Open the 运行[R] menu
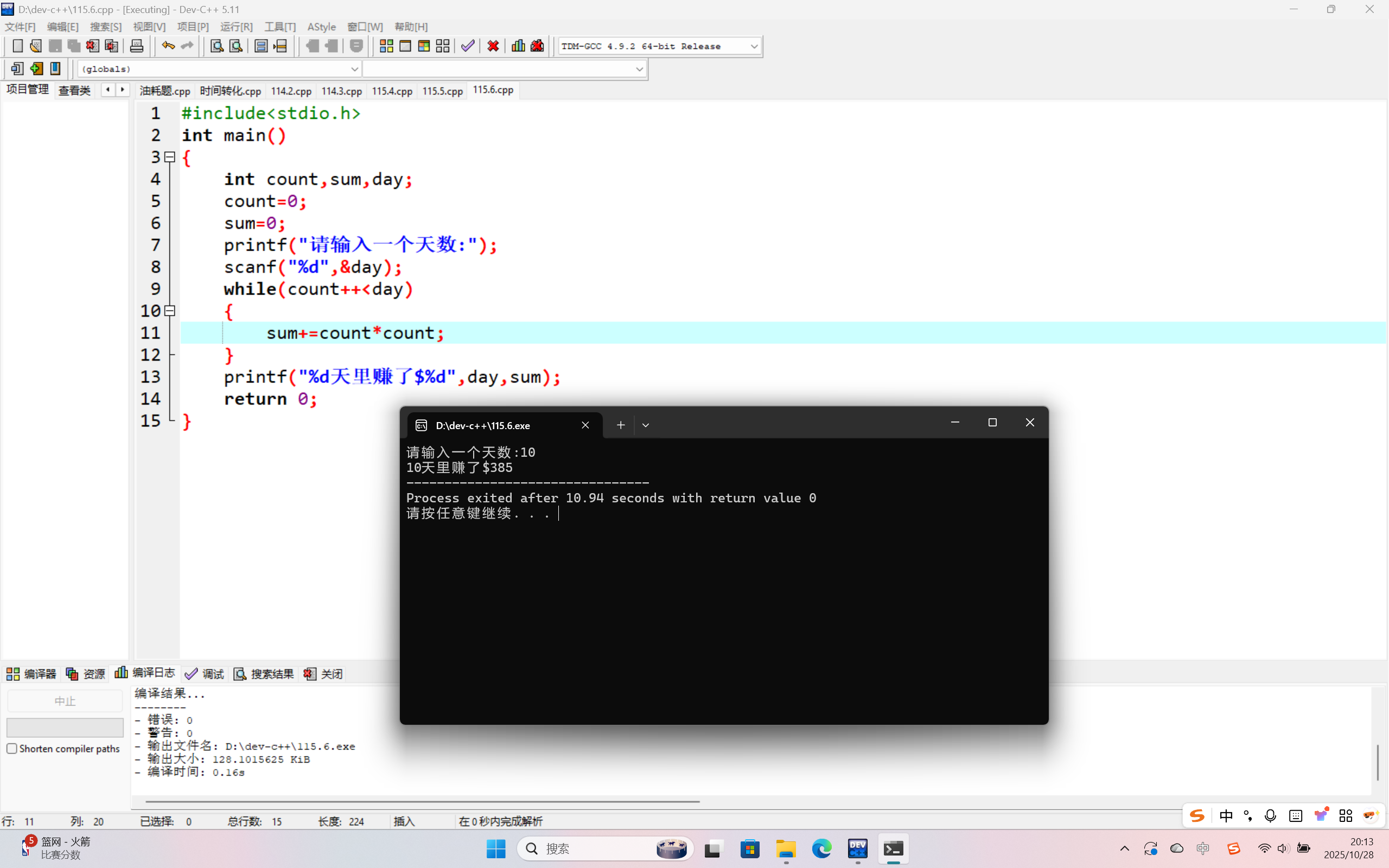Screen dimensions: 1389x868 236,27
